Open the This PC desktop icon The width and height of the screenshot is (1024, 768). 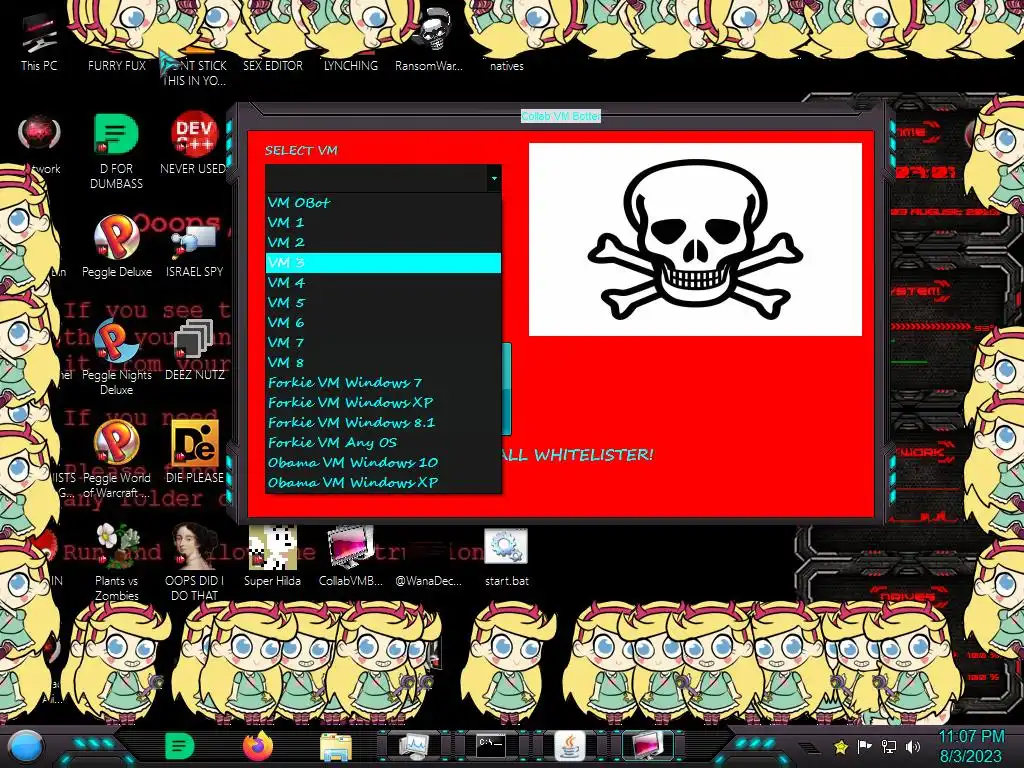(39, 42)
